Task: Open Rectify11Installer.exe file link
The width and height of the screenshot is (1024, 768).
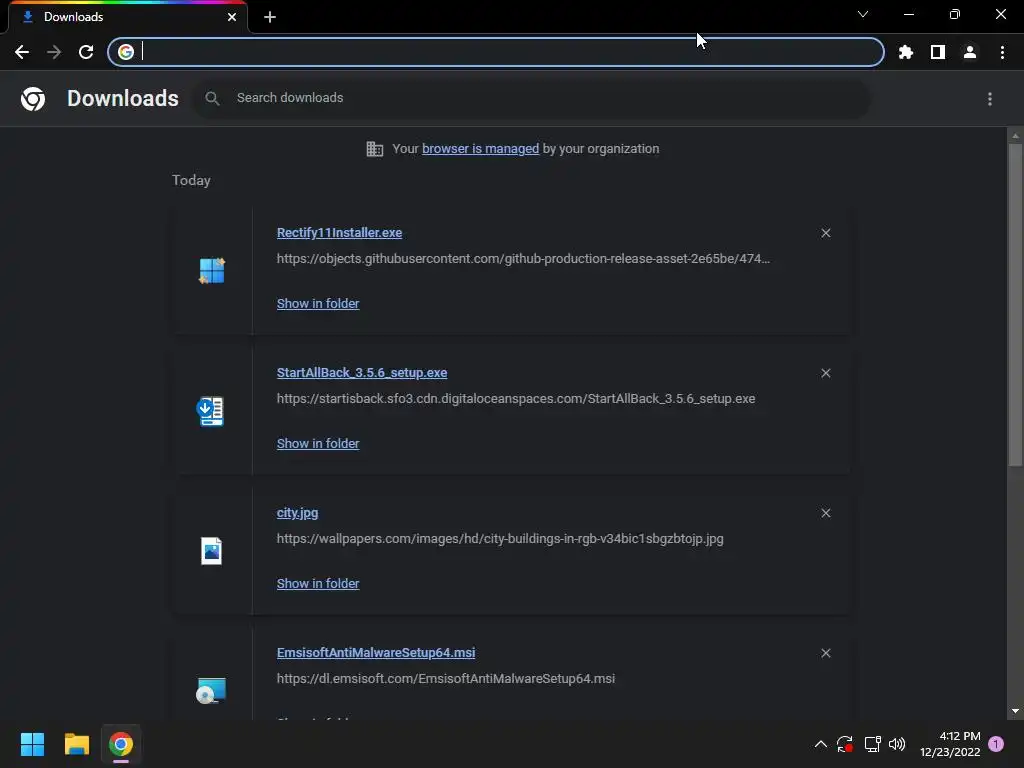Action: pos(340,232)
